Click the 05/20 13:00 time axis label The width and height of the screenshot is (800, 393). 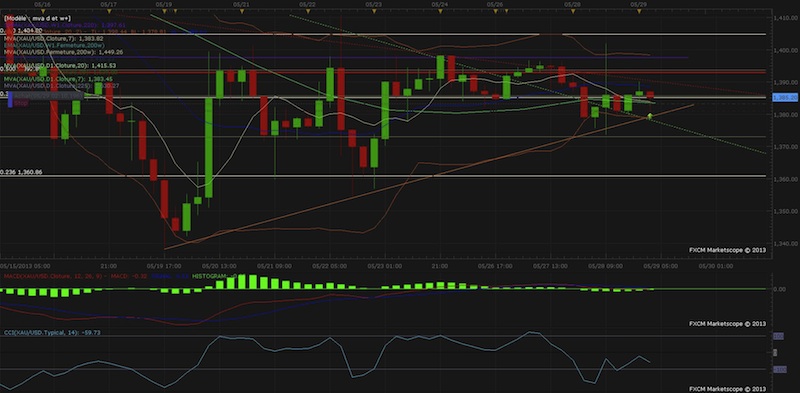pyautogui.click(x=219, y=266)
